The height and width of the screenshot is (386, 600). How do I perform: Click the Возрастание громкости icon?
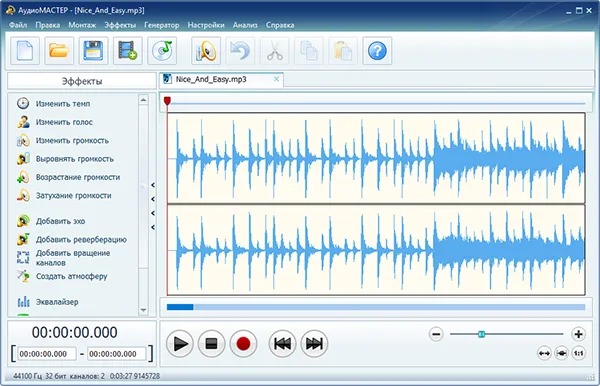(23, 177)
